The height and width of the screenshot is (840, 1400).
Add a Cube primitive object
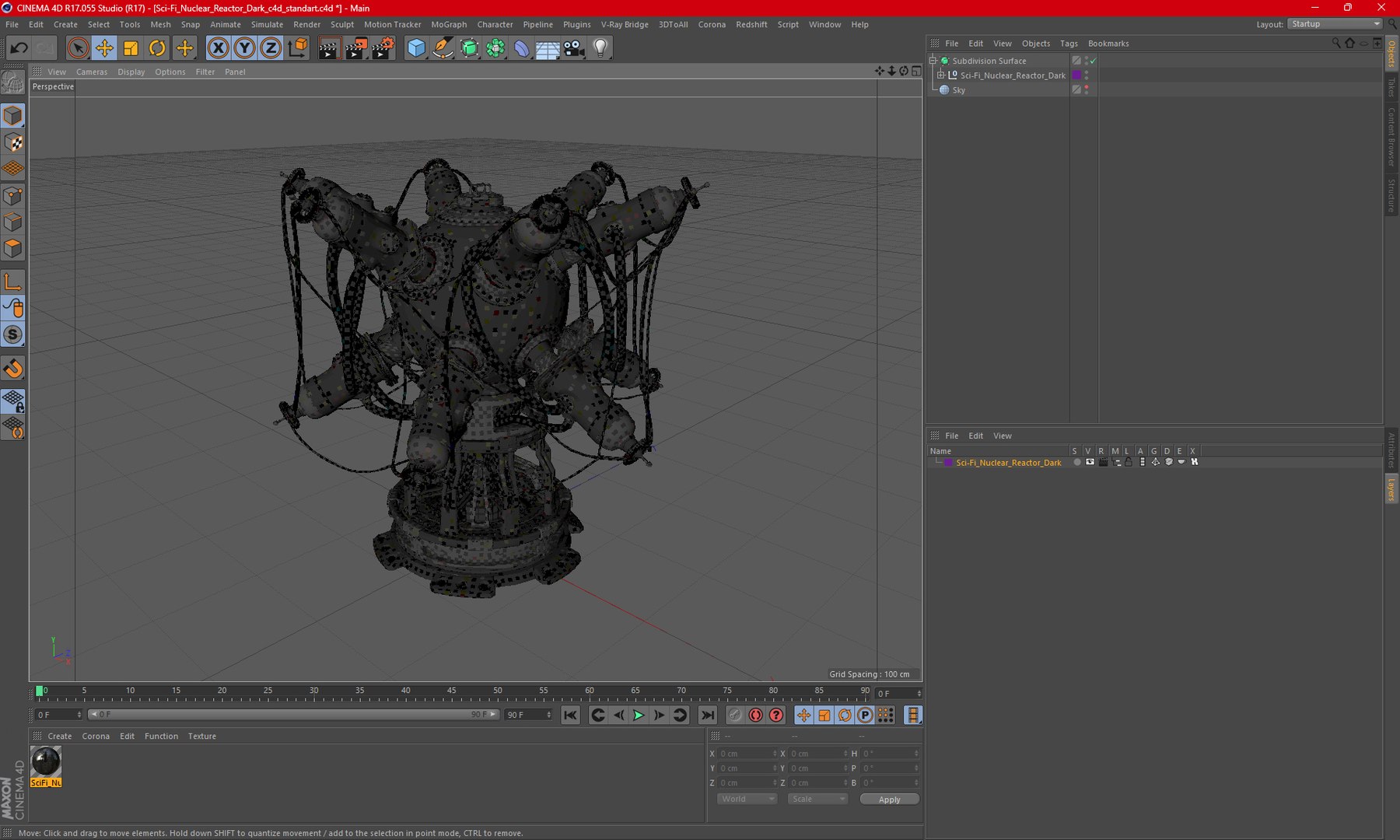point(416,48)
